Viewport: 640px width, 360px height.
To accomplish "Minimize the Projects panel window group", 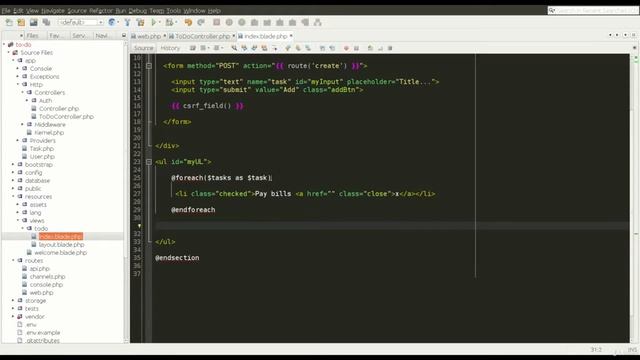I will click(x=124, y=36).
